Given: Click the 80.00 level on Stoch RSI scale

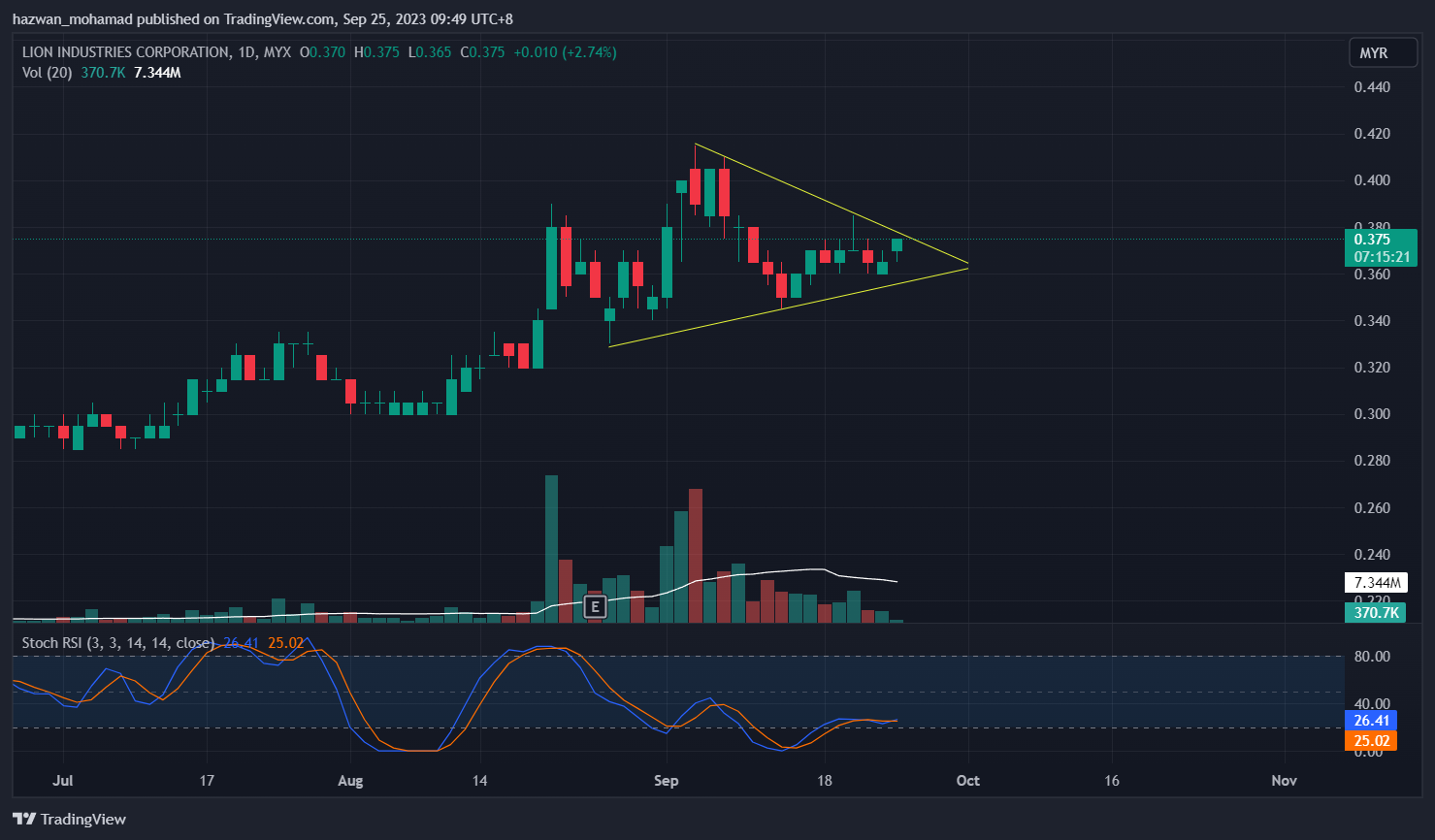Looking at the screenshot, I should coord(1372,657).
